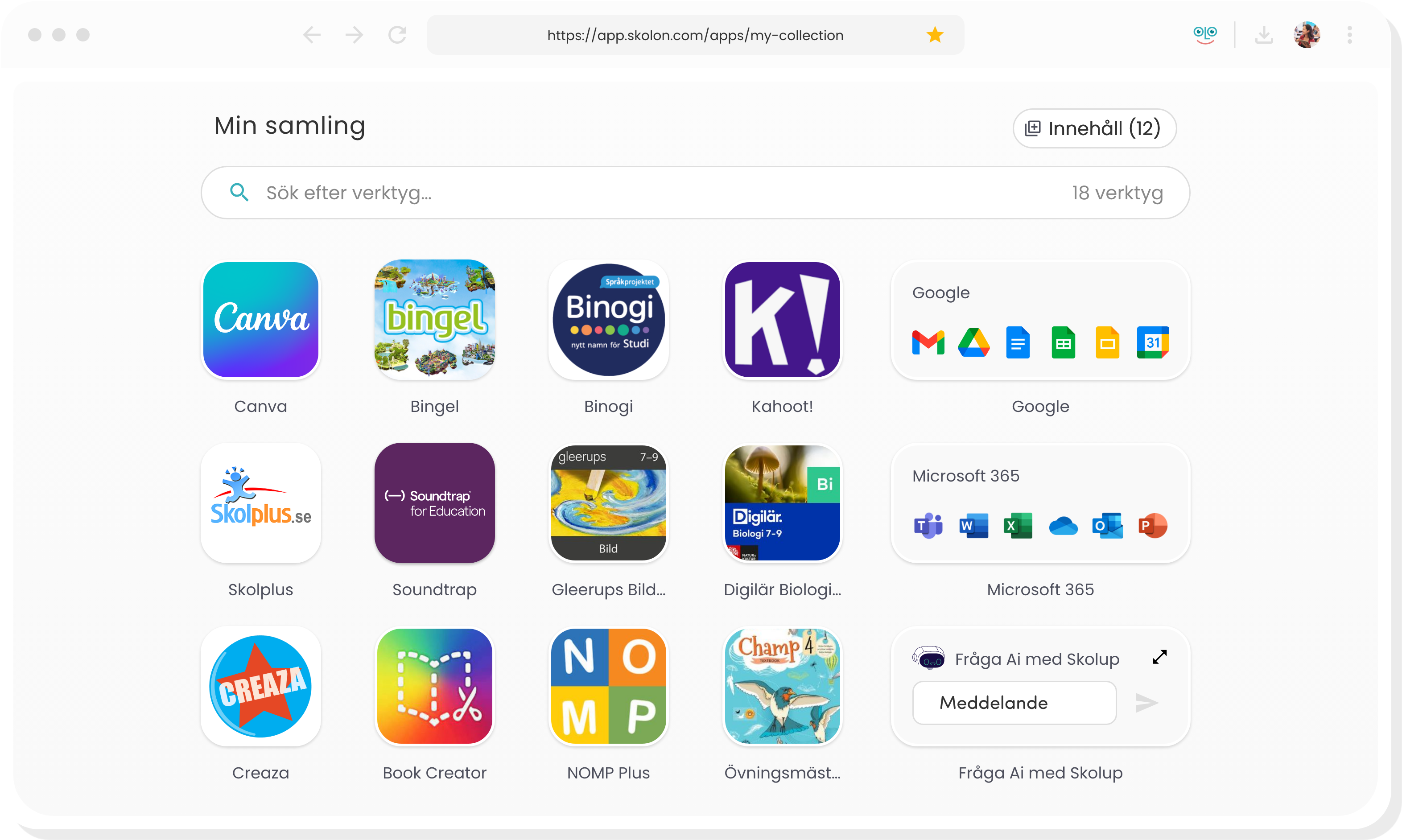The height and width of the screenshot is (840, 1402).
Task: Open Canva app
Action: [x=260, y=320]
